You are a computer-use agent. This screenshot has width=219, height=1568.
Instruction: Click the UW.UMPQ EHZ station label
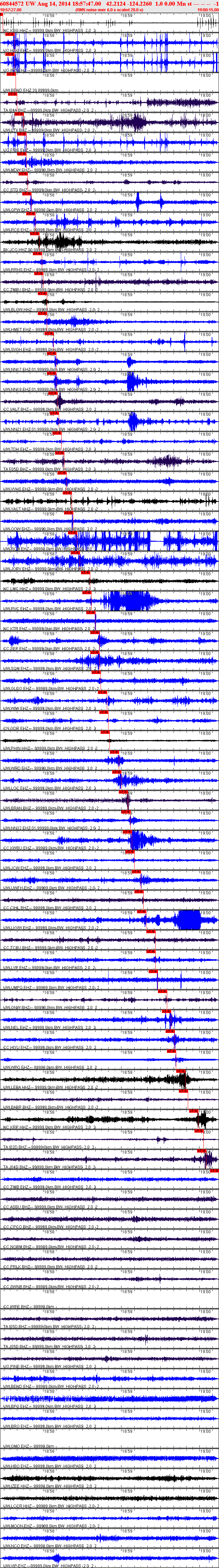(50, 987)
